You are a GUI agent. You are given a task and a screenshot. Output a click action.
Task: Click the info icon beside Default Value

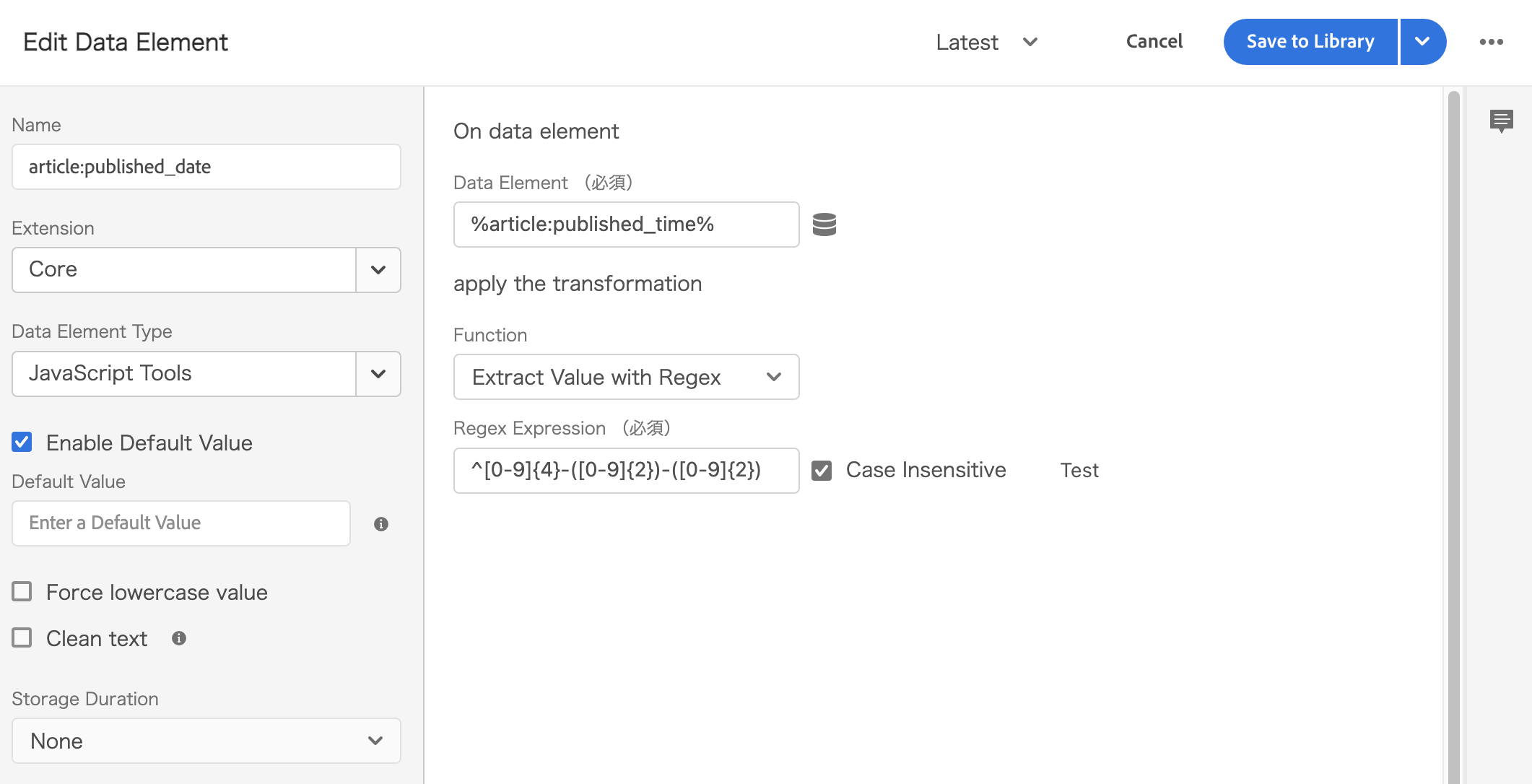pos(381,524)
